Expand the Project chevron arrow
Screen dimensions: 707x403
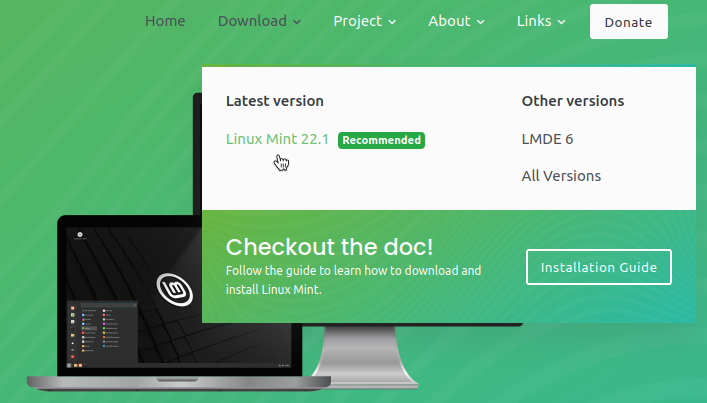pyautogui.click(x=392, y=22)
